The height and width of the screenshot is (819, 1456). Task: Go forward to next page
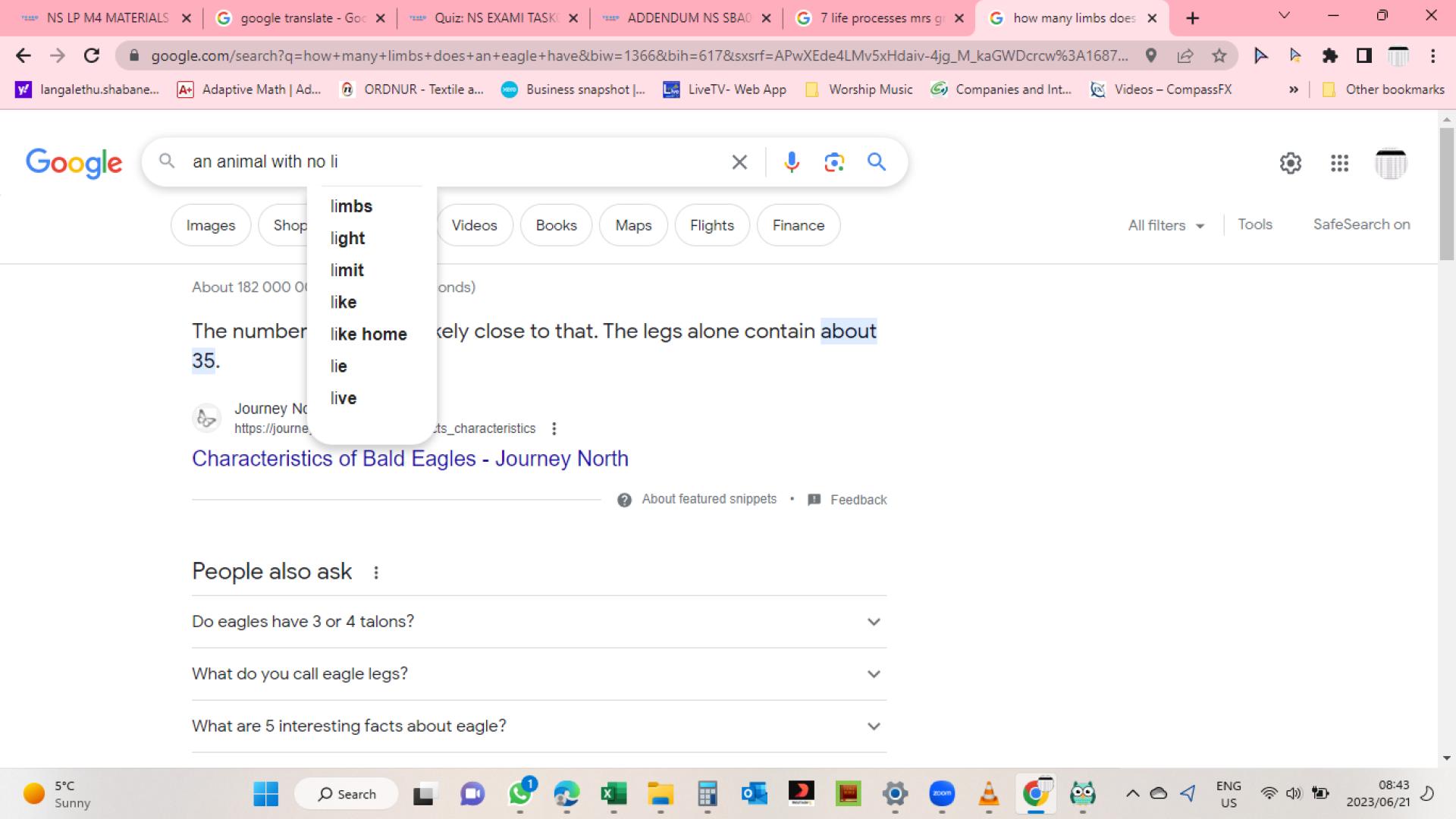pos(58,55)
